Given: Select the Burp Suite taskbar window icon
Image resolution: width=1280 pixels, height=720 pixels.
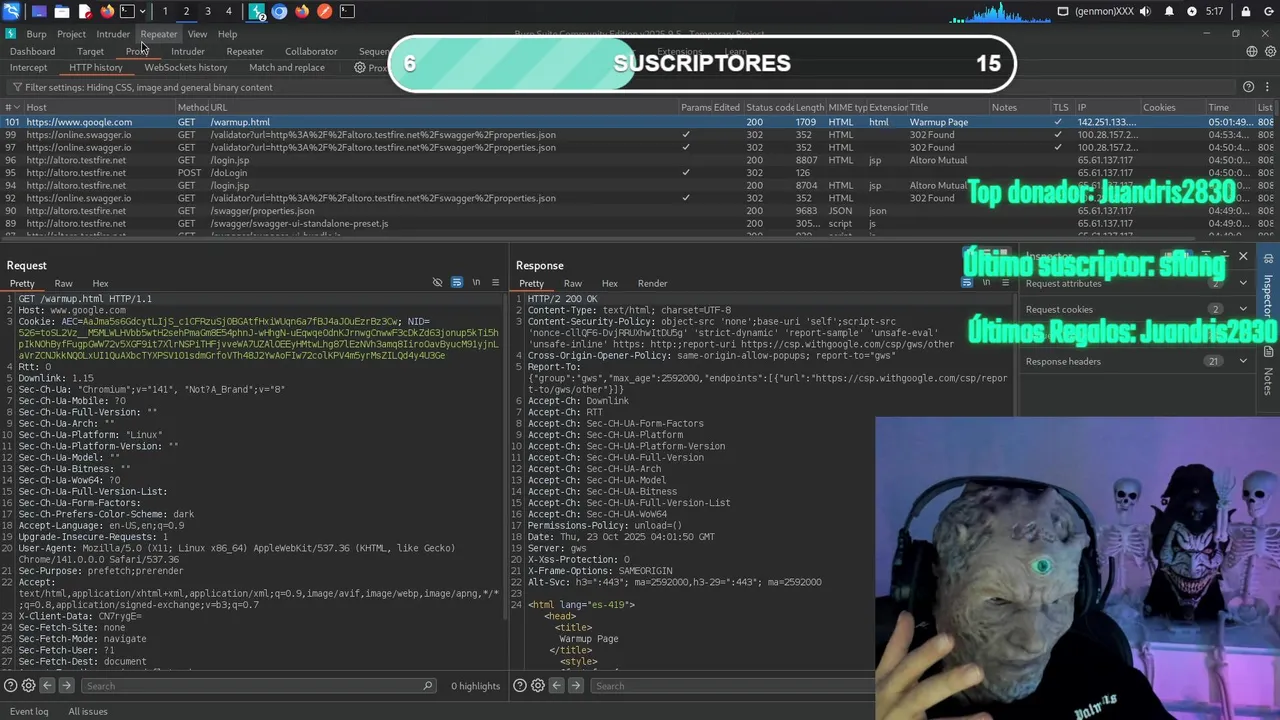Looking at the screenshot, I should (257, 11).
